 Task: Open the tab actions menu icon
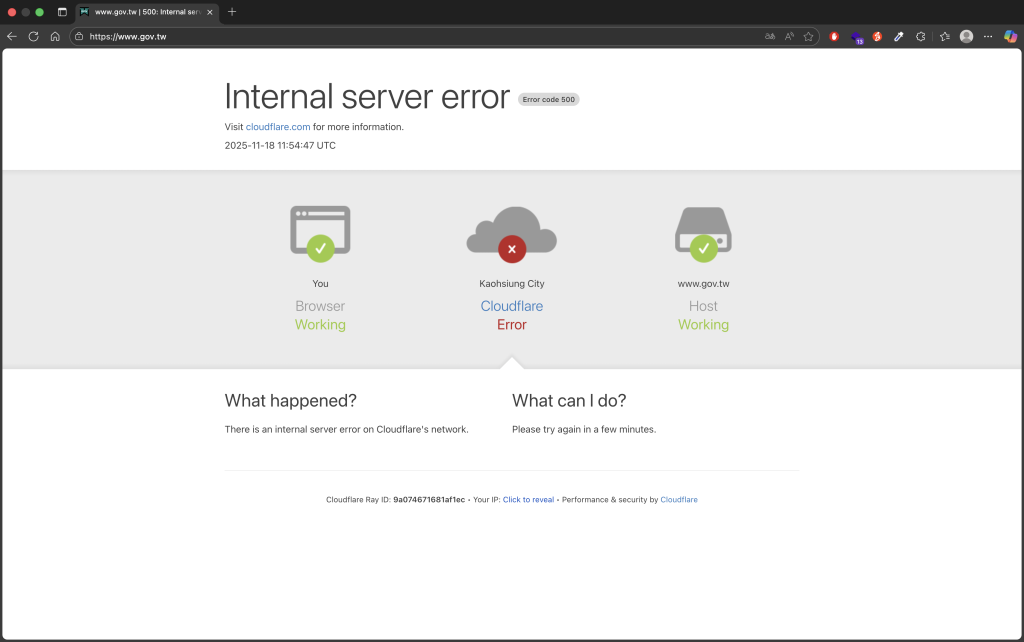(x=62, y=12)
